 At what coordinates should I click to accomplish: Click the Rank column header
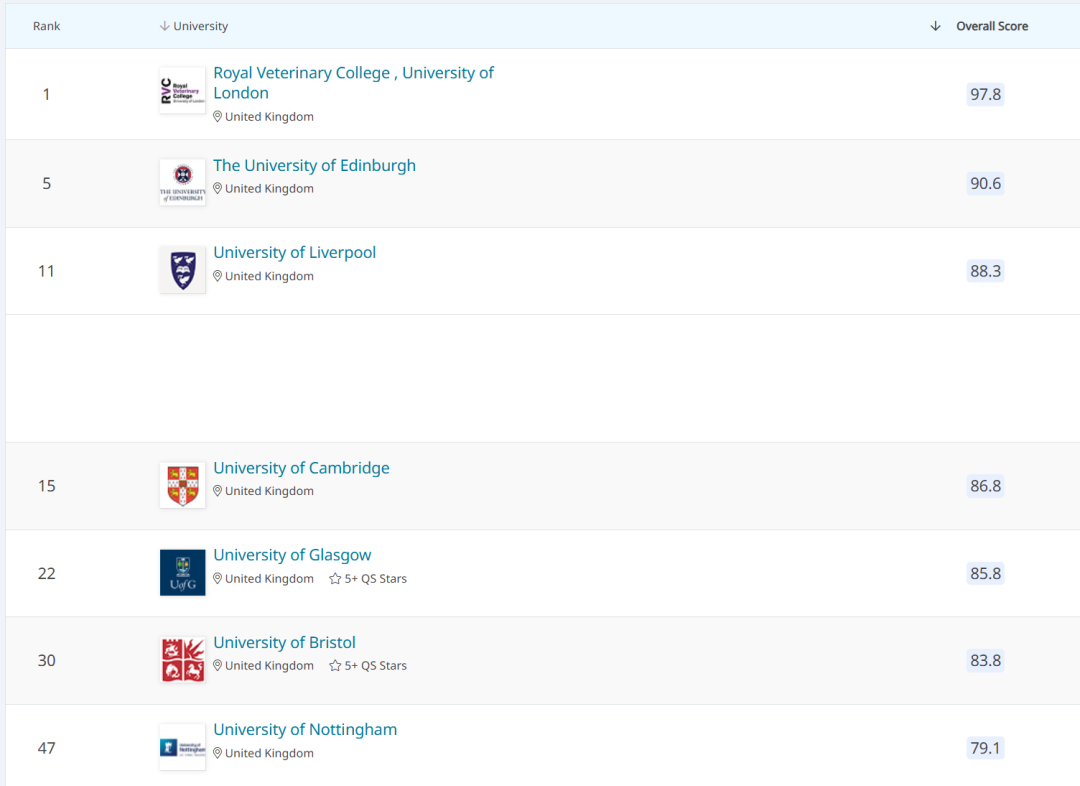click(46, 26)
